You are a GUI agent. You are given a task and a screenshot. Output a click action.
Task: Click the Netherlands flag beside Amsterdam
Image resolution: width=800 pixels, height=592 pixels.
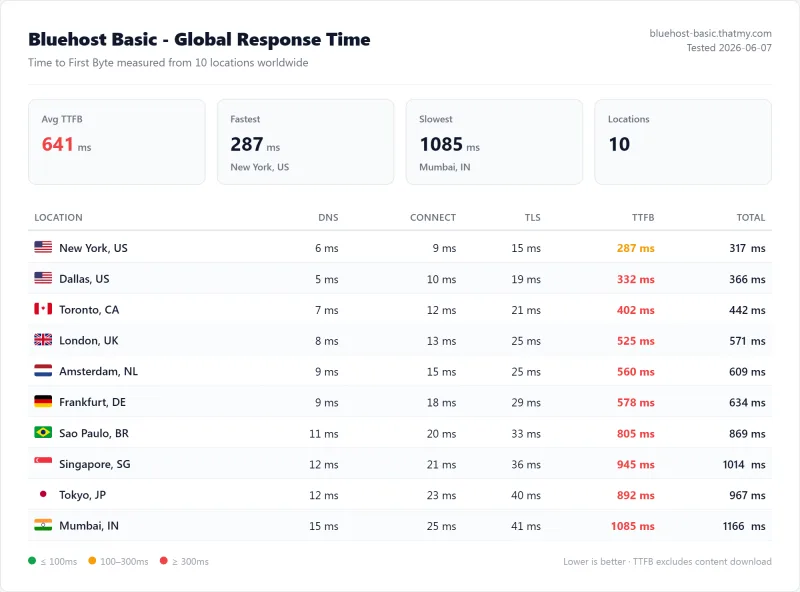[43, 371]
